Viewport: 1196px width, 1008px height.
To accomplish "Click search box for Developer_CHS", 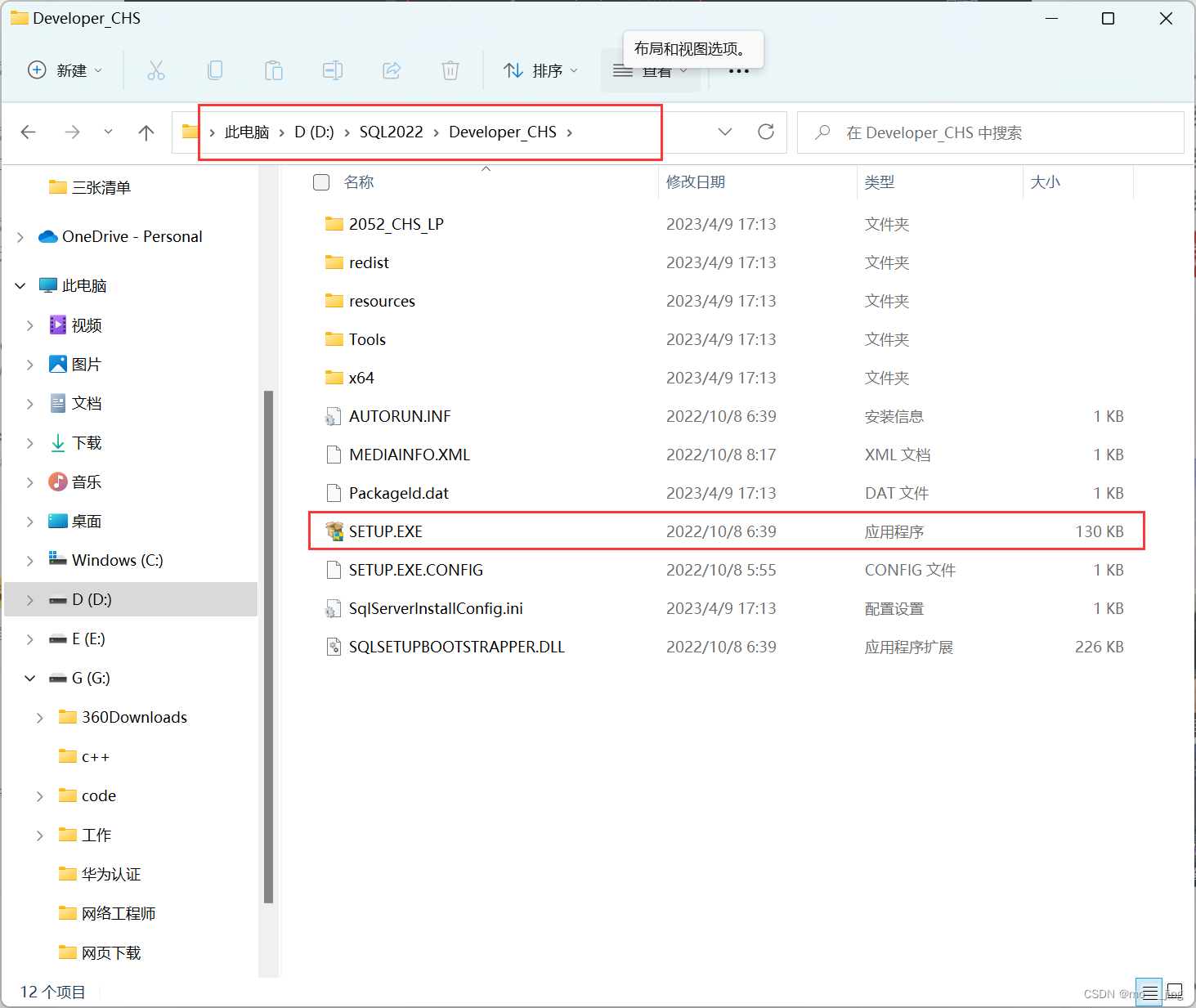I will click(991, 132).
